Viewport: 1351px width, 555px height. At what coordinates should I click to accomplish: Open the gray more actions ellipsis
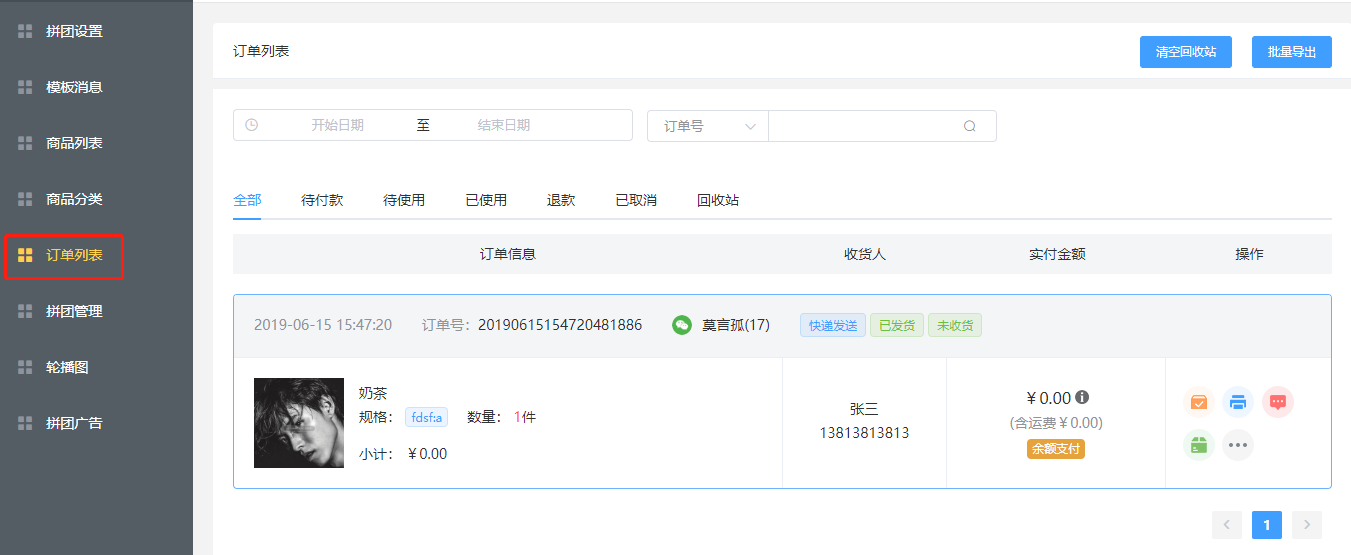coord(1238,445)
